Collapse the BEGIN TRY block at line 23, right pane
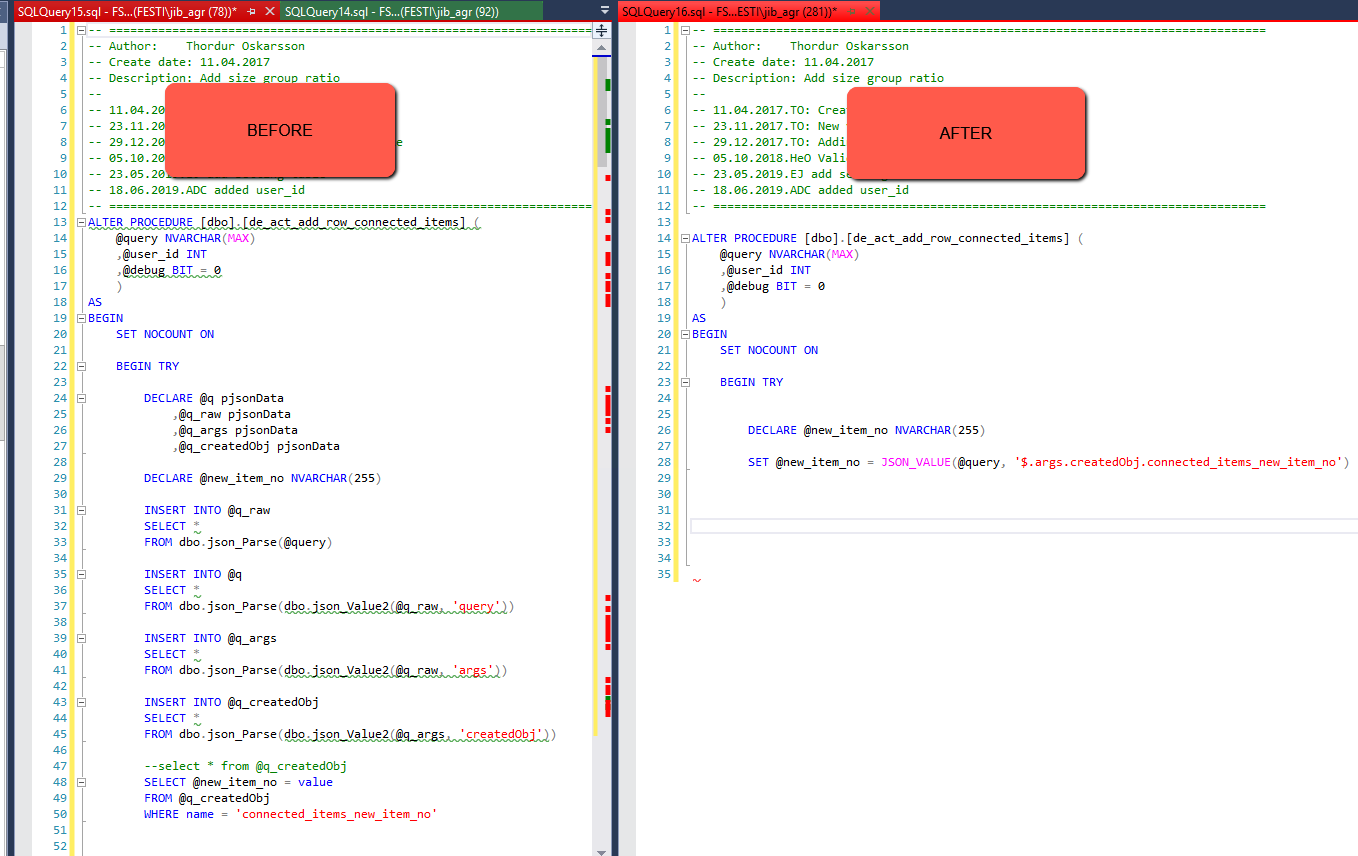This screenshot has height=856, width=1358. pyautogui.click(x=685, y=382)
